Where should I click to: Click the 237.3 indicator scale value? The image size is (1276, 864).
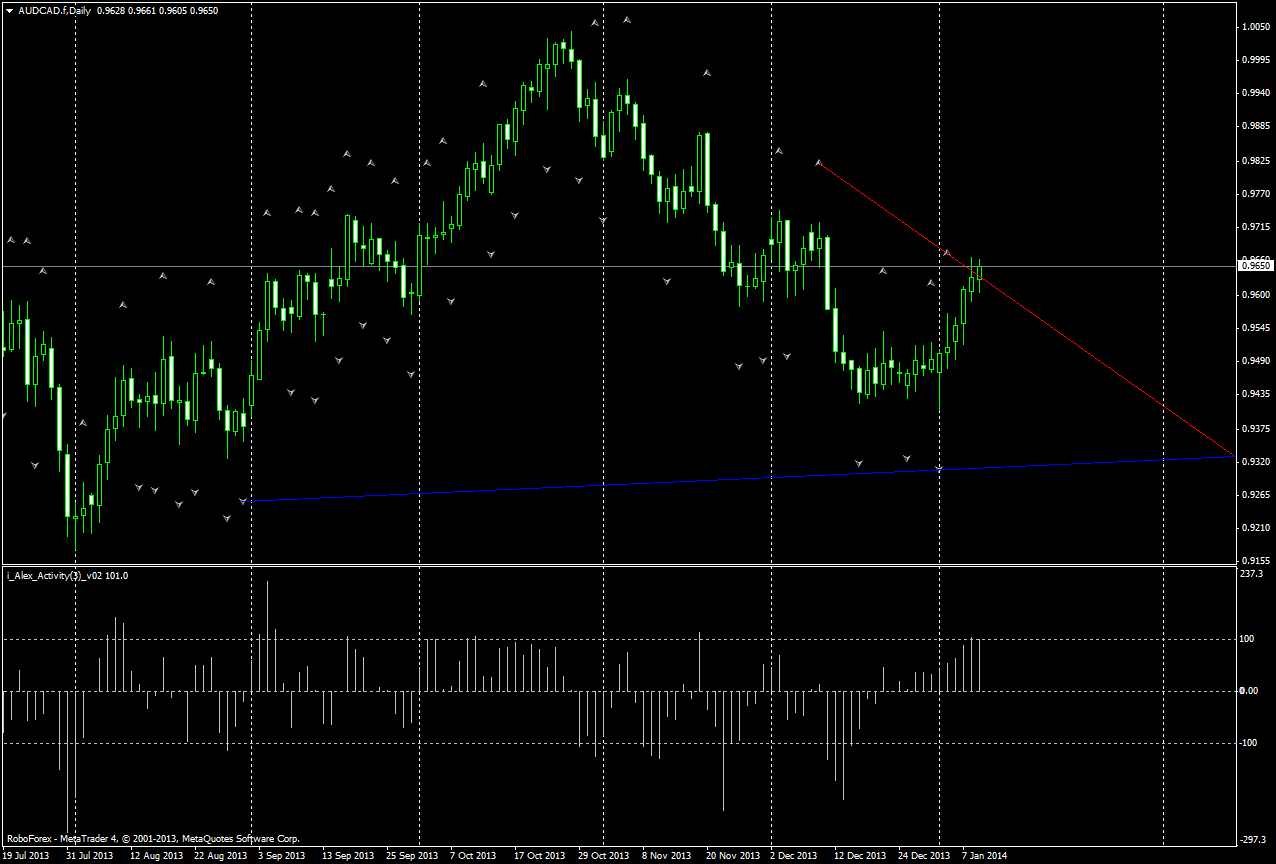click(x=1252, y=575)
